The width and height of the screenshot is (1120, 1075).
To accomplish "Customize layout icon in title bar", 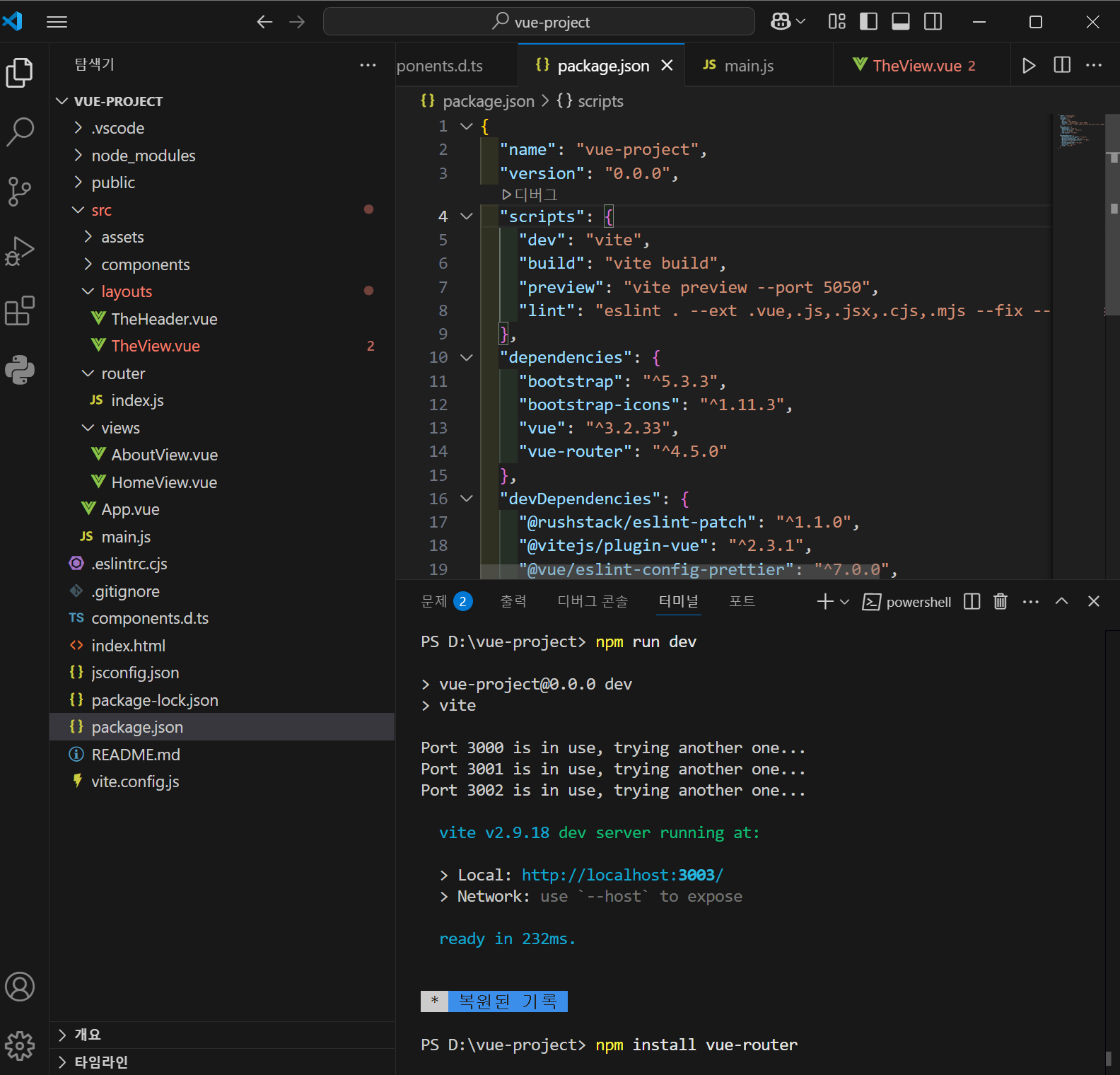I will [837, 22].
